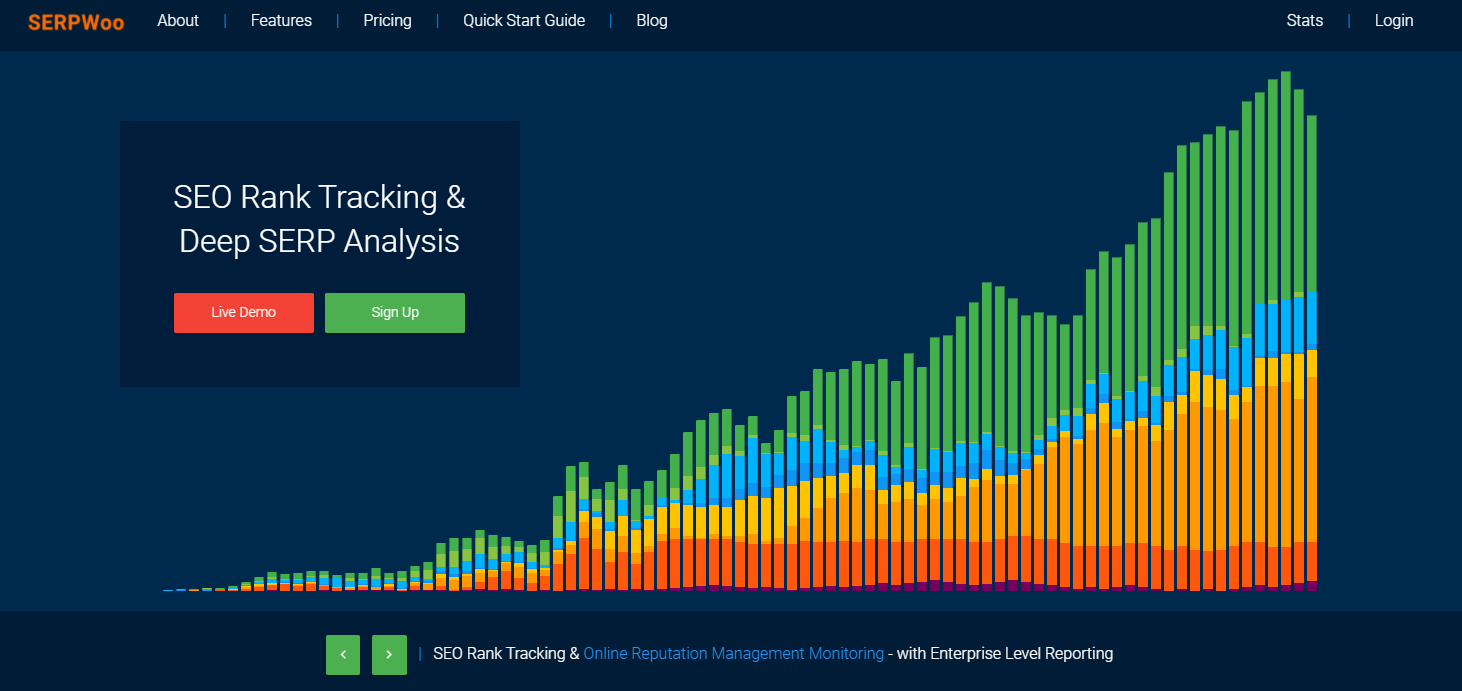This screenshot has height=691, width=1462.
Task: Click the tallest green bar in chart
Action: 1286,183
